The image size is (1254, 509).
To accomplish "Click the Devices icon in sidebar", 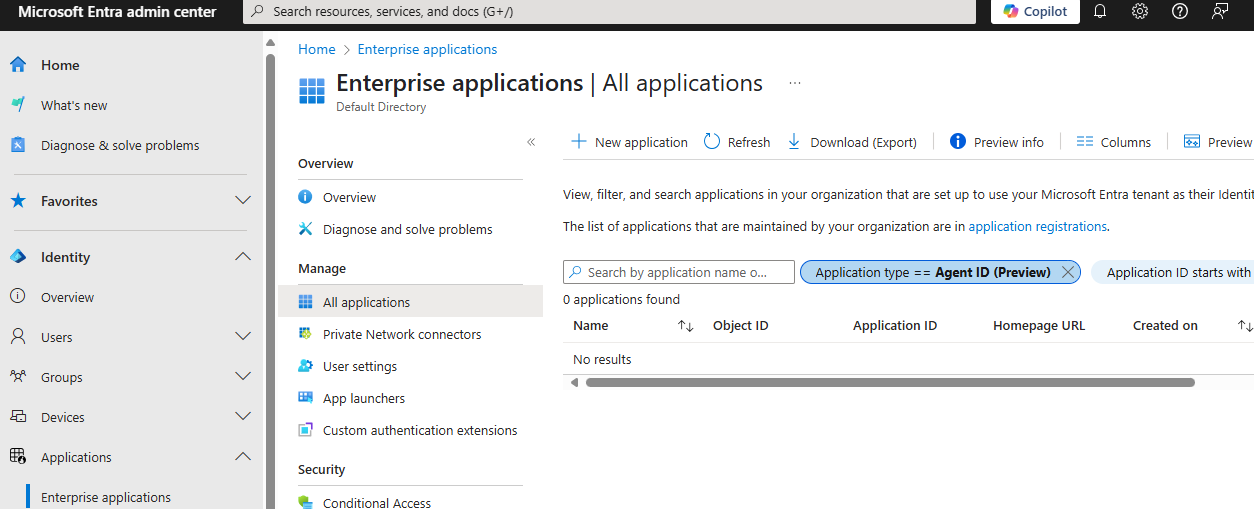I will tap(18, 417).
